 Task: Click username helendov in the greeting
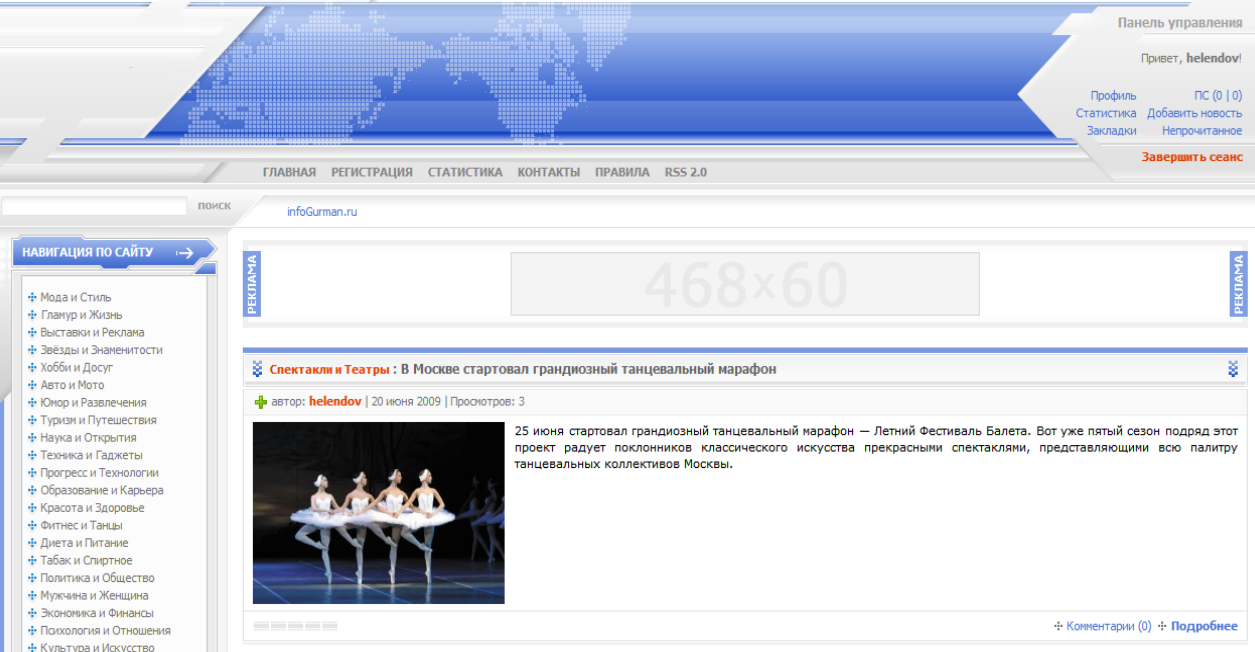click(x=1212, y=58)
